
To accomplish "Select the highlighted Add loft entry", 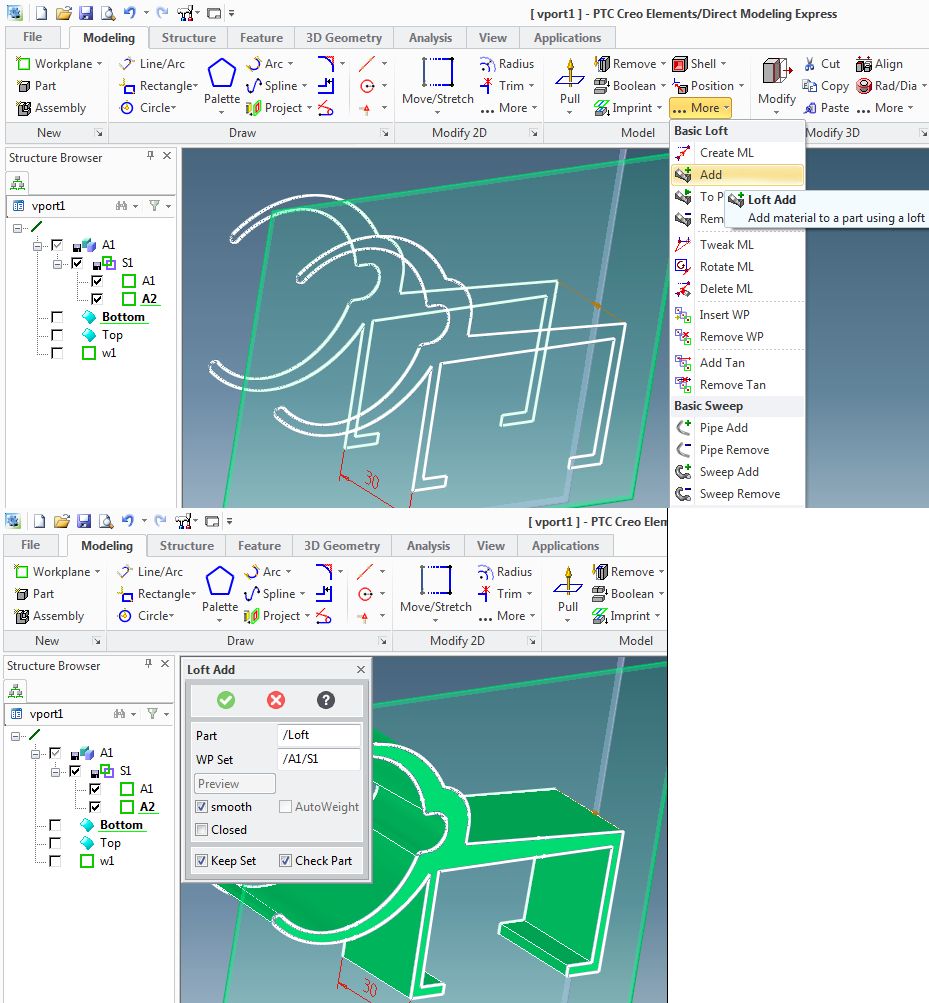I will (x=737, y=175).
